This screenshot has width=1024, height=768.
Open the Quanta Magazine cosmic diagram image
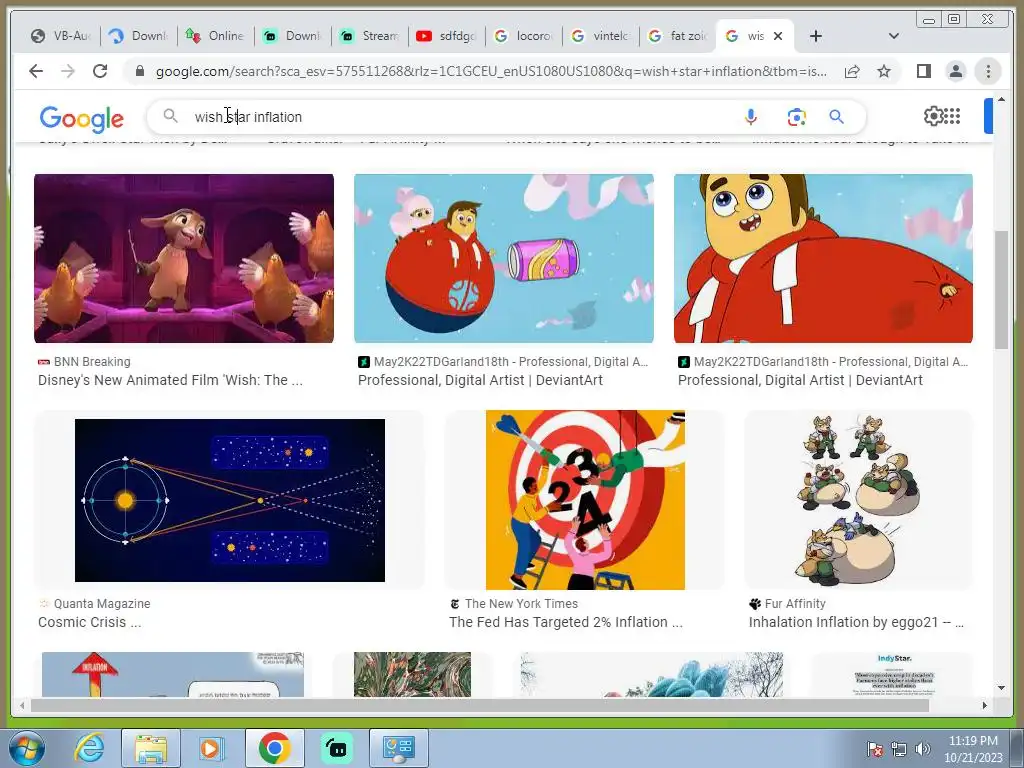coord(230,500)
